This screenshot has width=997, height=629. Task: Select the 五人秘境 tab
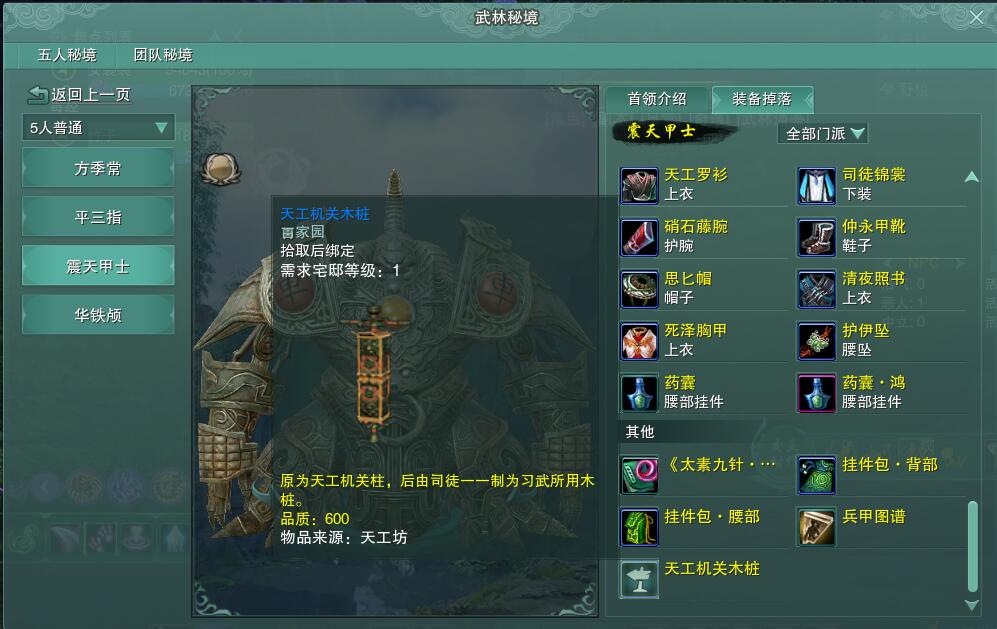(67, 55)
